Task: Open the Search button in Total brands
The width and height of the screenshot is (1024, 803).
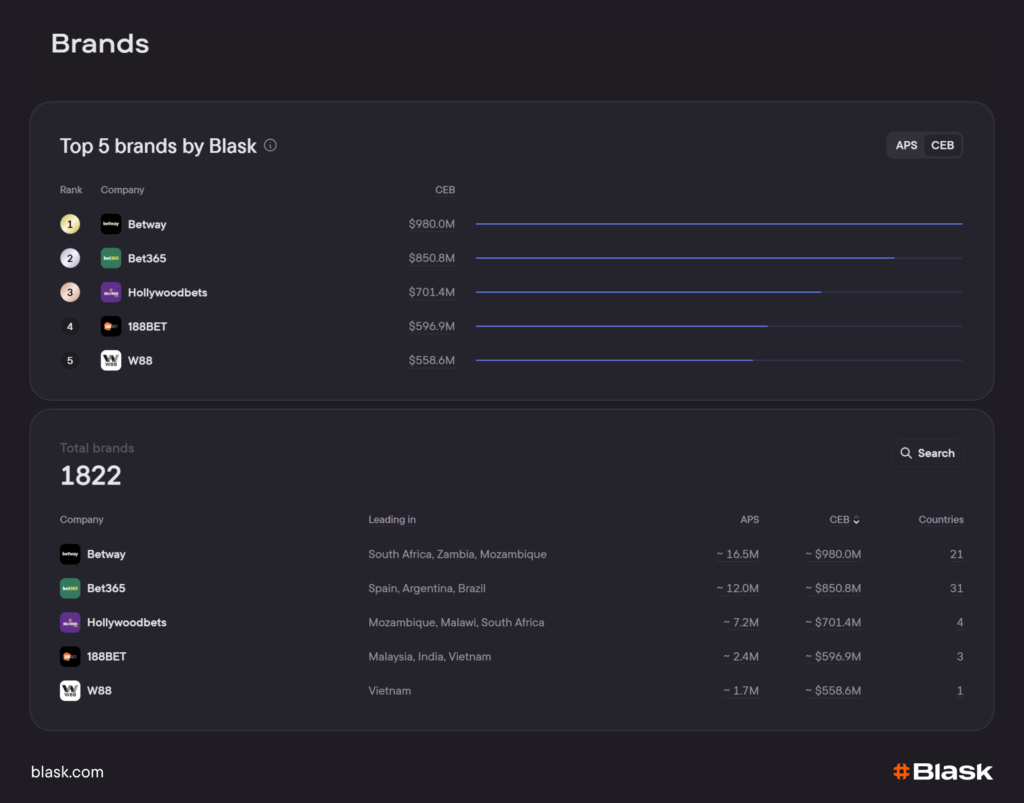Action: tap(927, 453)
